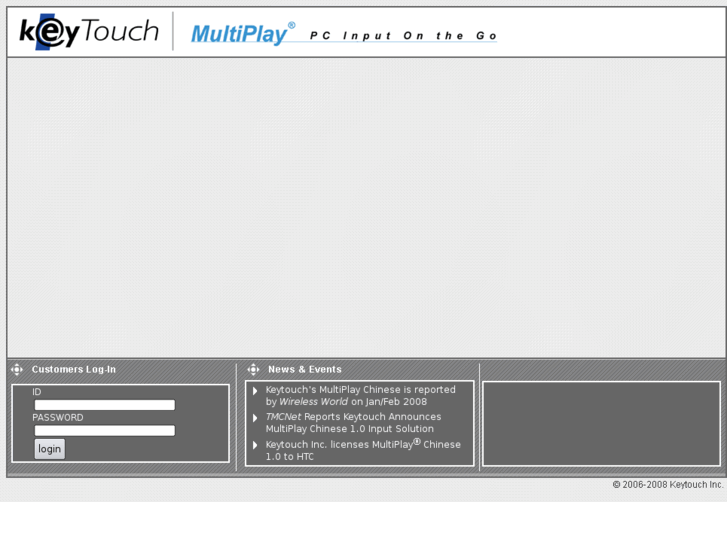This screenshot has height=545, width=727.
Task: Click the 2006-2008 Keytouch Inc. copyright text
Action: tap(668, 485)
